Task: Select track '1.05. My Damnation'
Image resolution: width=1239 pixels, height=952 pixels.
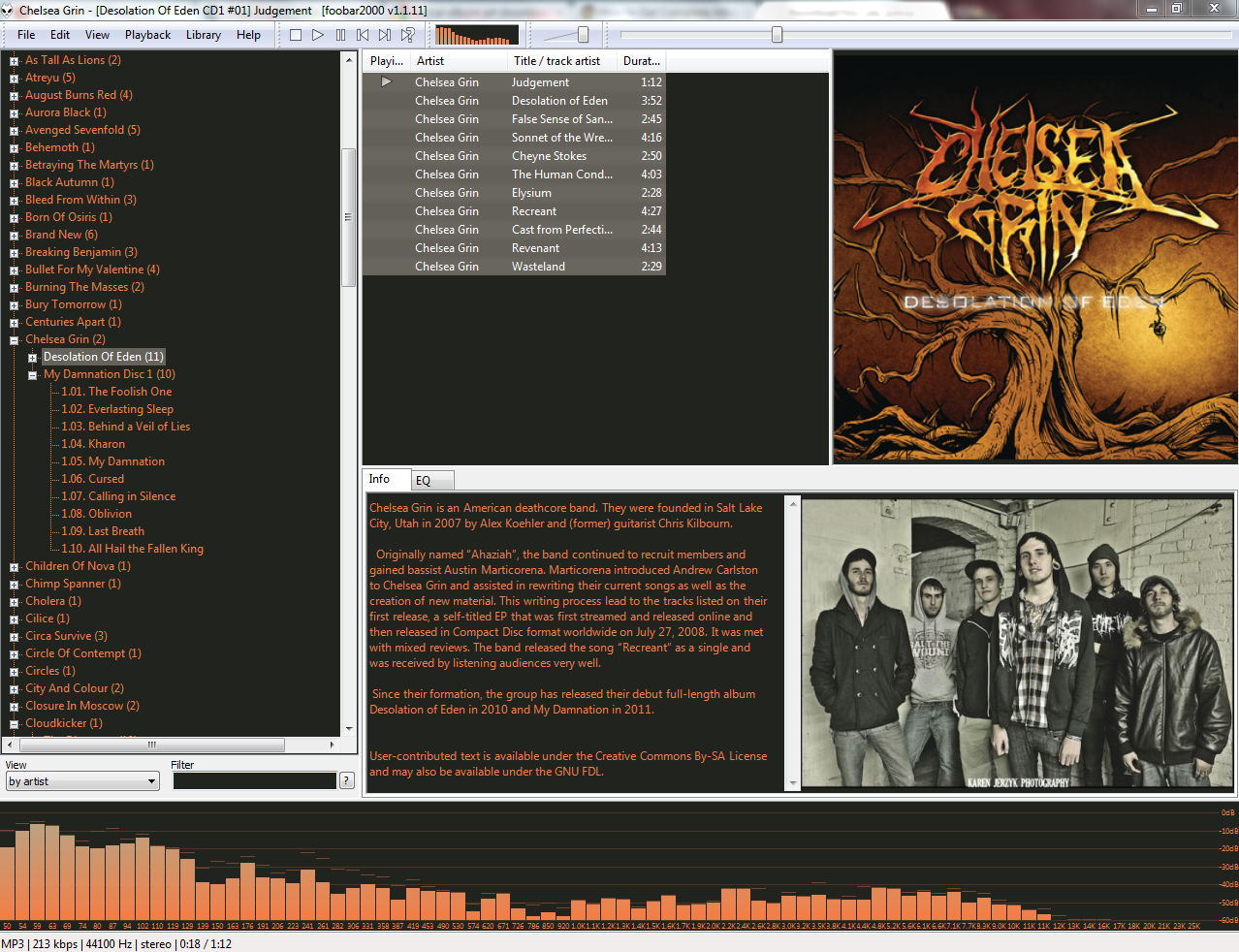Action: [112, 461]
